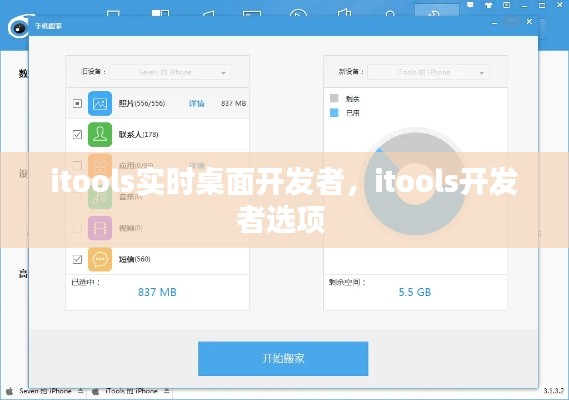569x400 pixels.
Task: Click the blue used-space legend swatch
Action: (x=334, y=113)
